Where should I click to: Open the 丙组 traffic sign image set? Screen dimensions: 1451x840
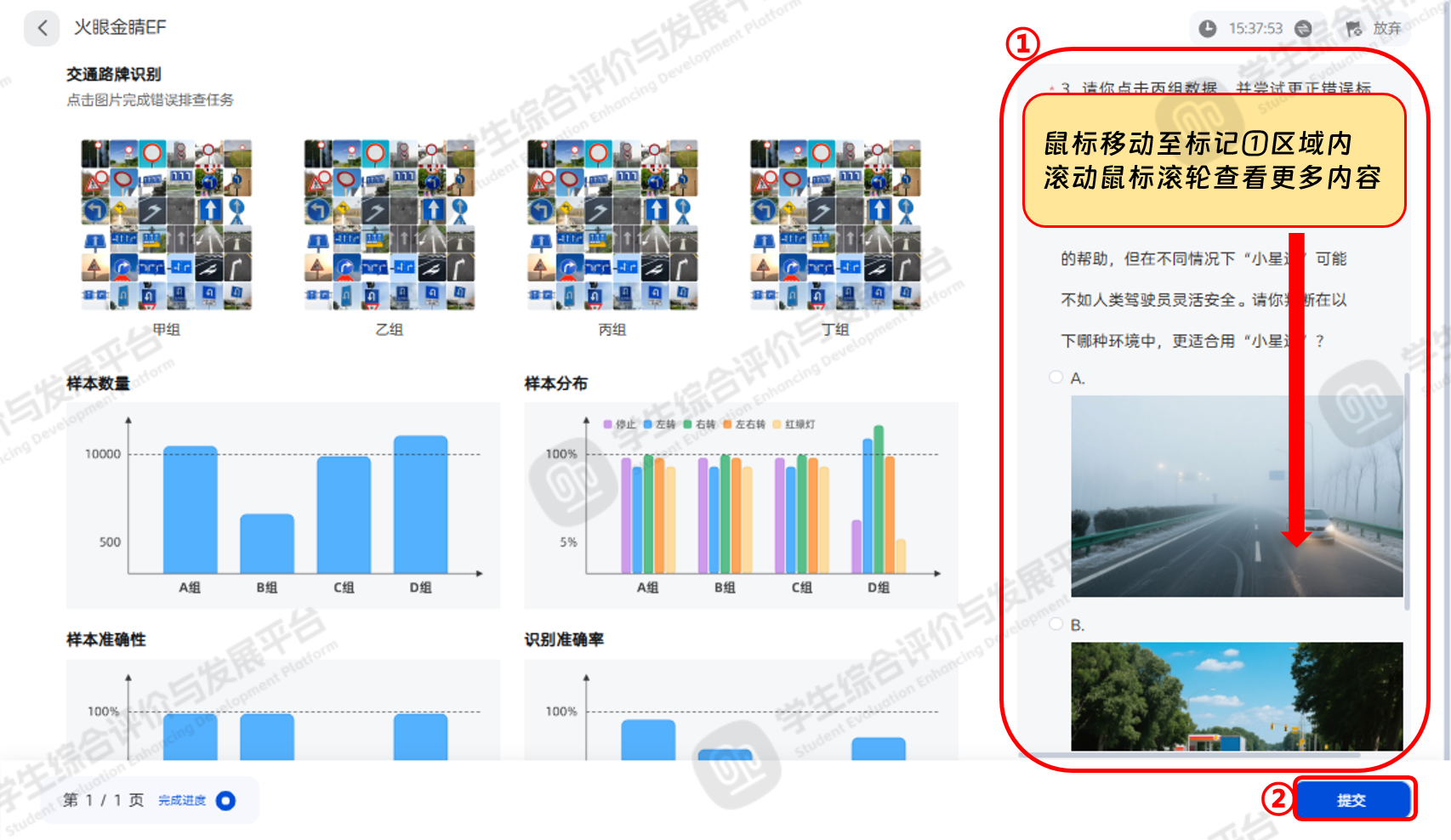point(612,224)
